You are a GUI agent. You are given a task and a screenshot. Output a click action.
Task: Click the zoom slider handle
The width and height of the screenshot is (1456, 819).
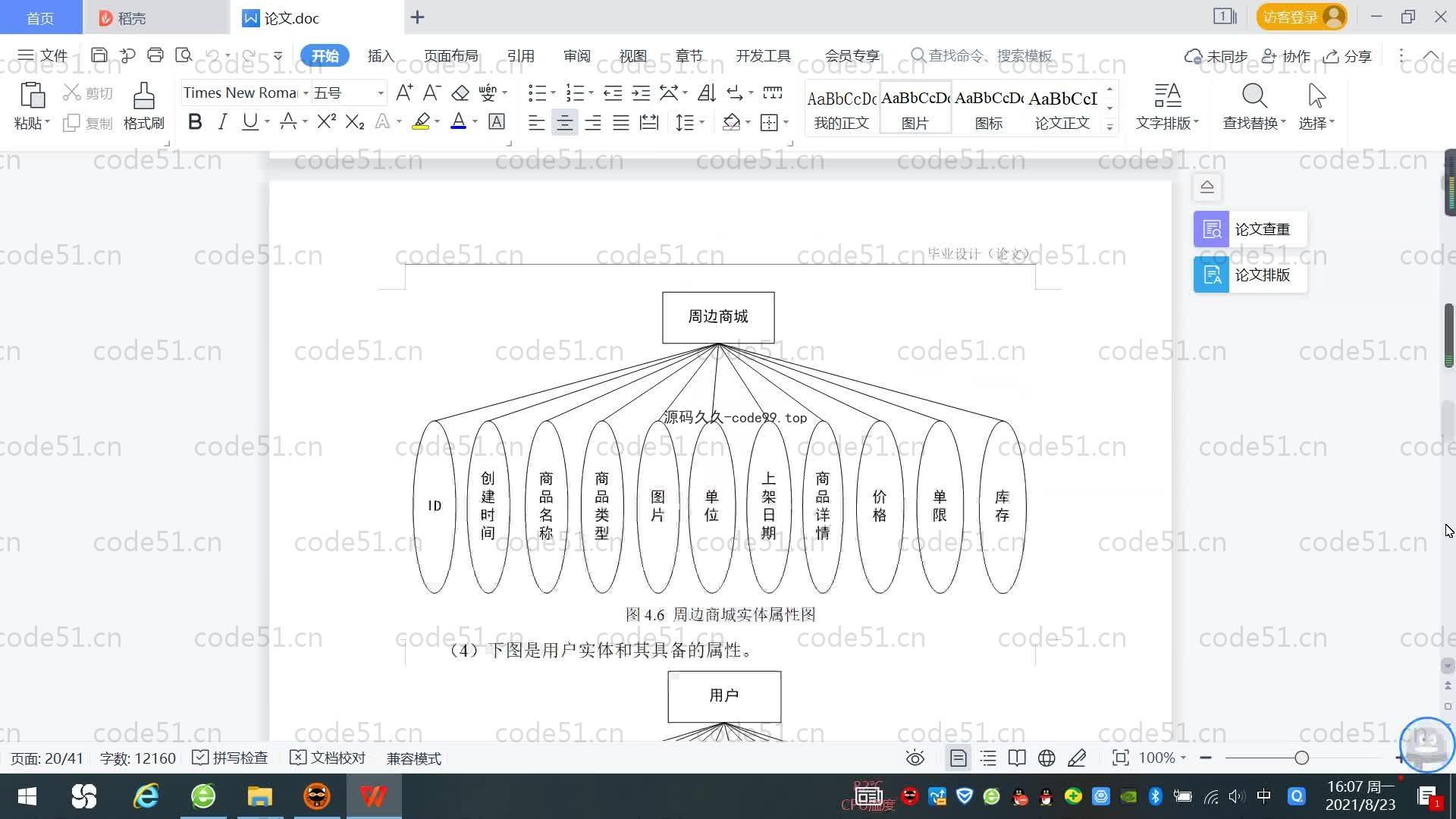tap(1302, 758)
